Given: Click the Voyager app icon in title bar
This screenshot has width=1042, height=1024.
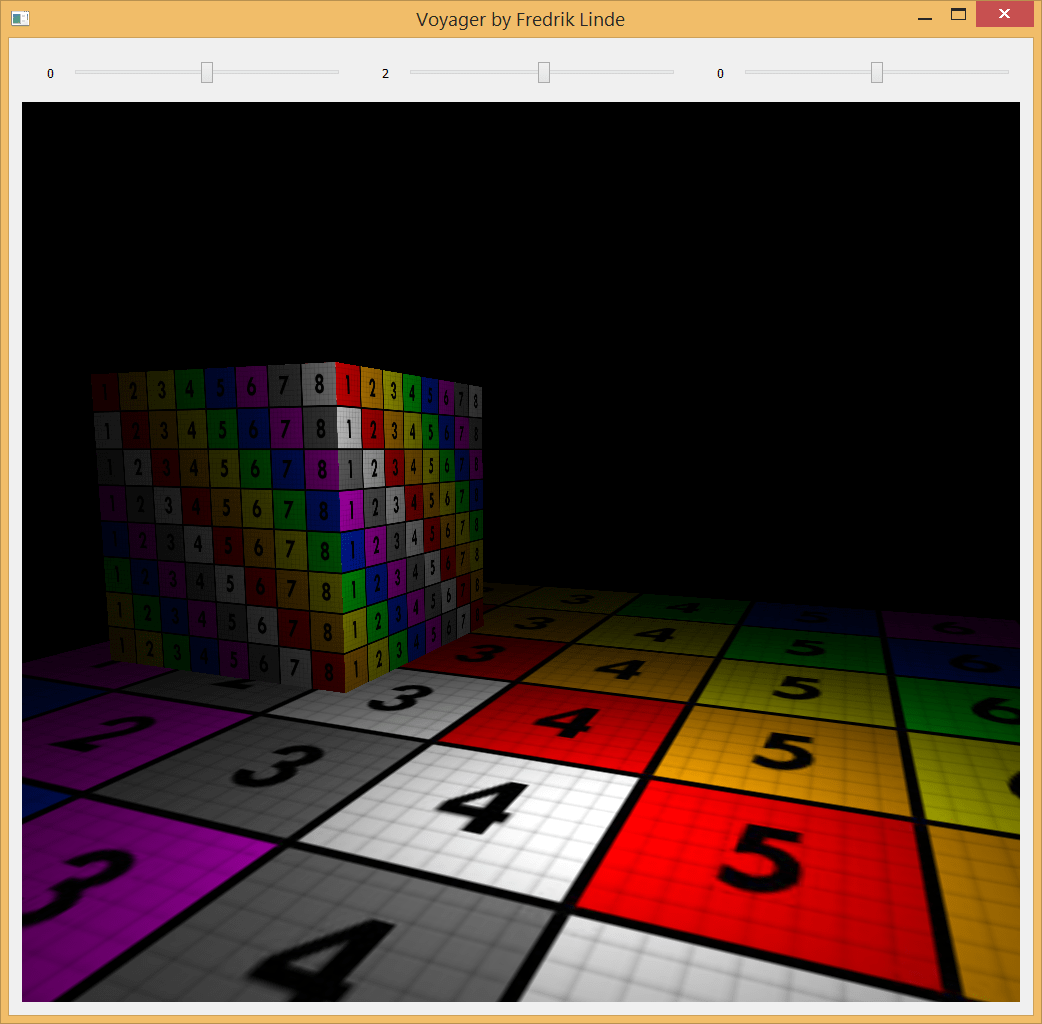Looking at the screenshot, I should (x=20, y=18).
